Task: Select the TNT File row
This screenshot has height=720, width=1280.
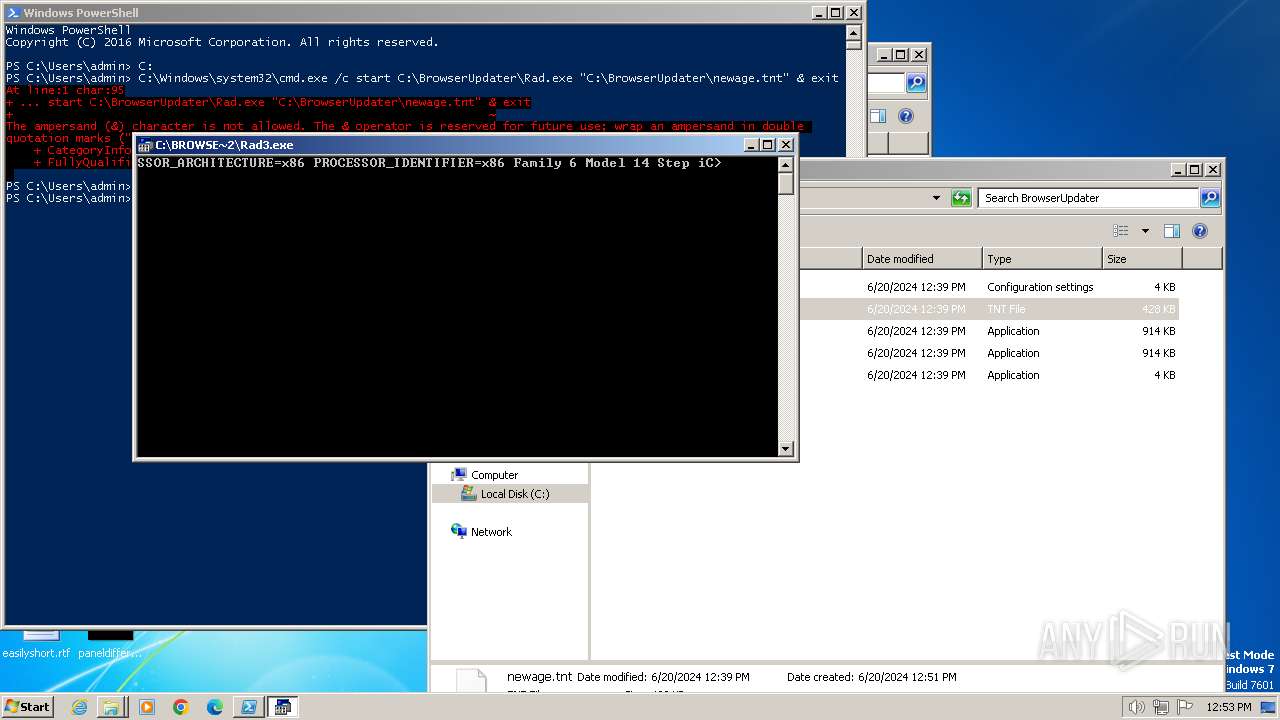Action: click(x=988, y=309)
